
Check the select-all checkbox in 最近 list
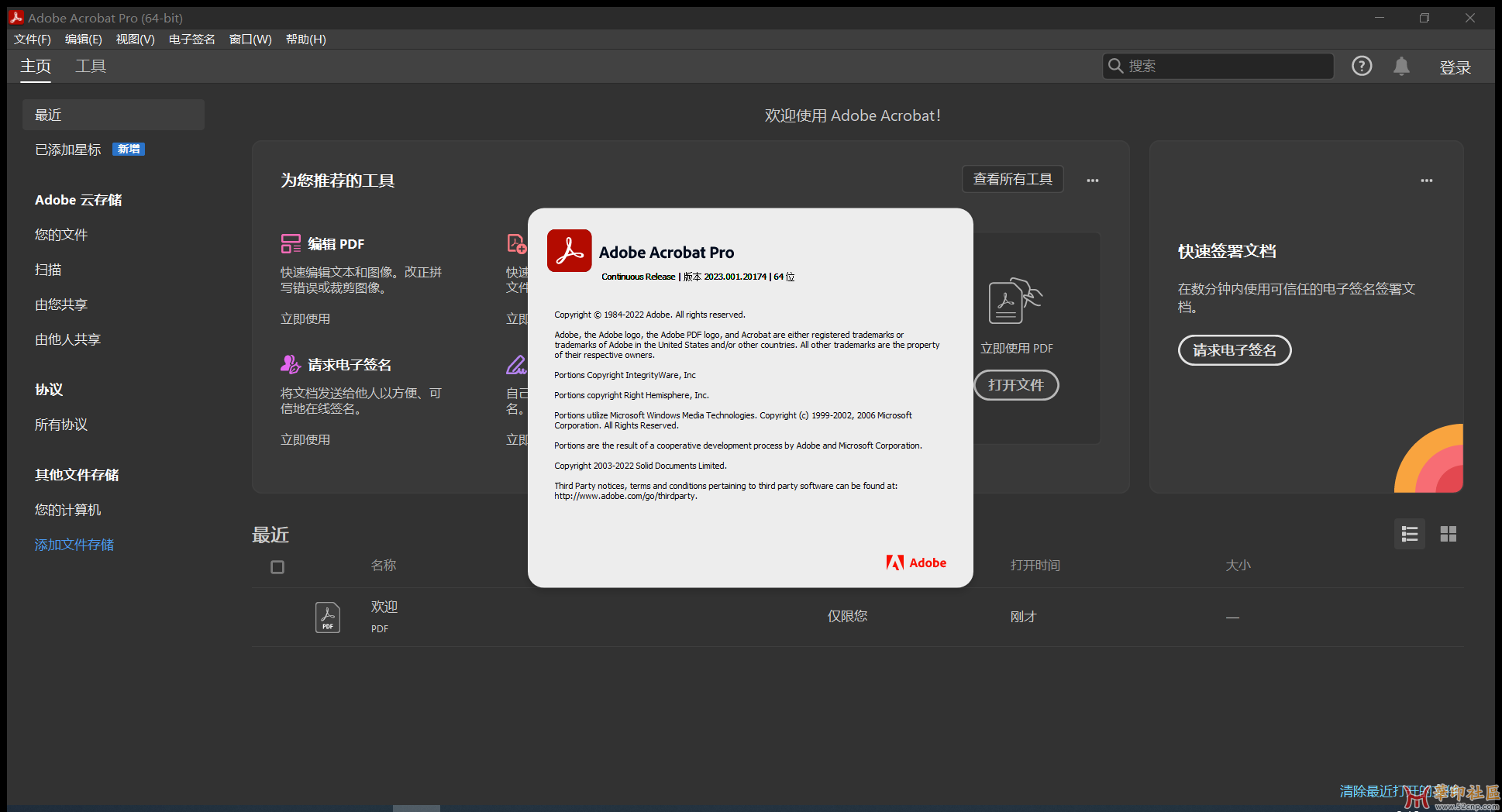point(277,566)
